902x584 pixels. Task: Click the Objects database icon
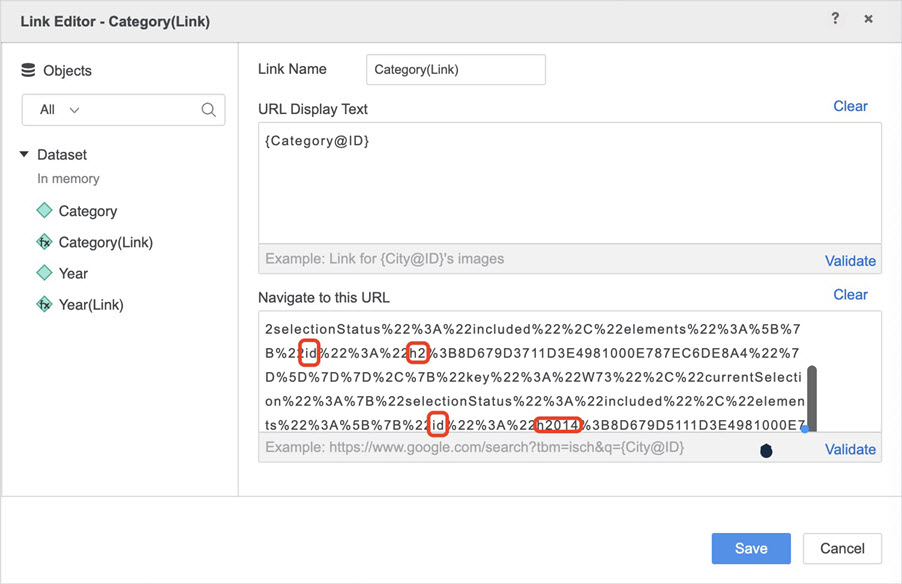pyautogui.click(x=28, y=70)
